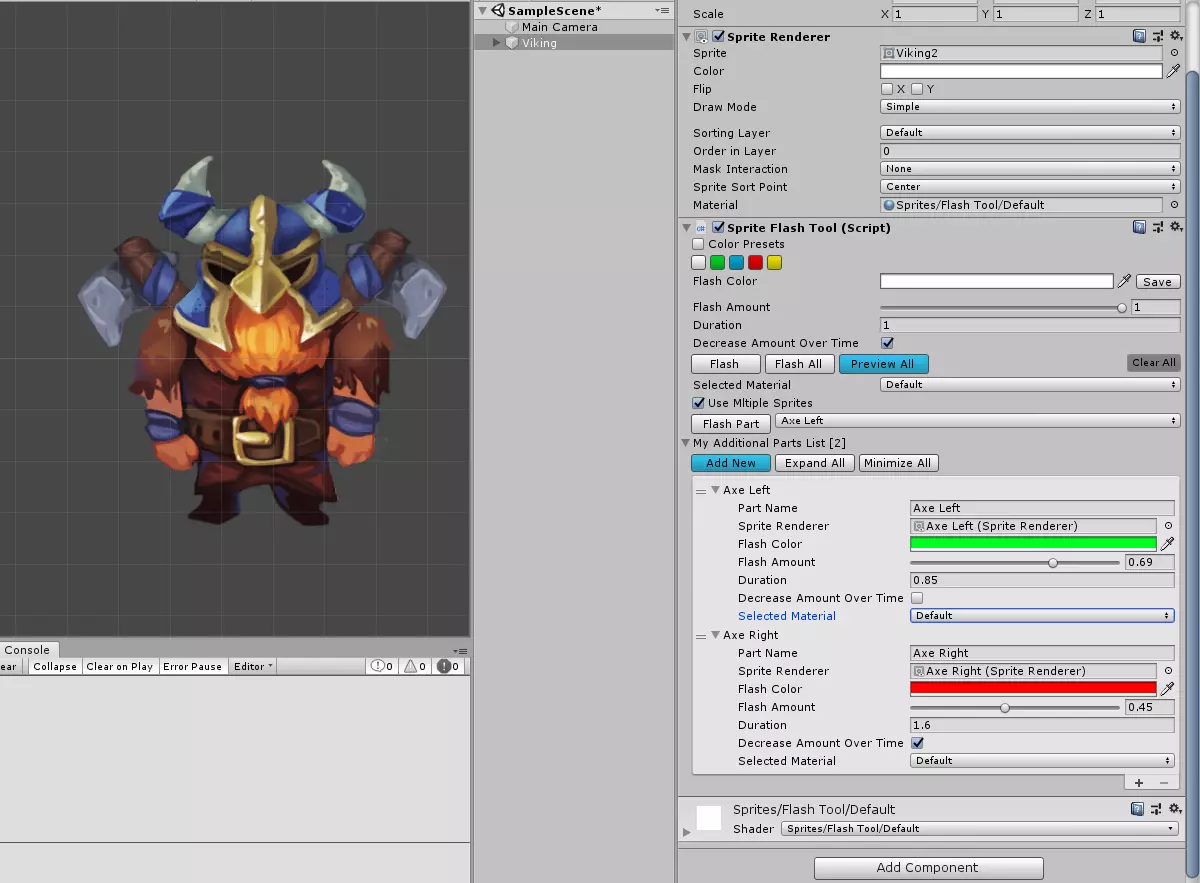Click object picker circle beside Material field
Screen dimensions: 1200x883
coord(1174,205)
